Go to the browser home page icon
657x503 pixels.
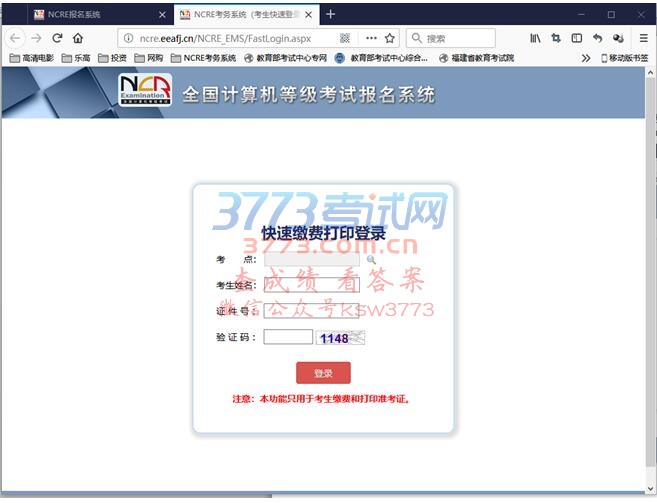coord(78,38)
